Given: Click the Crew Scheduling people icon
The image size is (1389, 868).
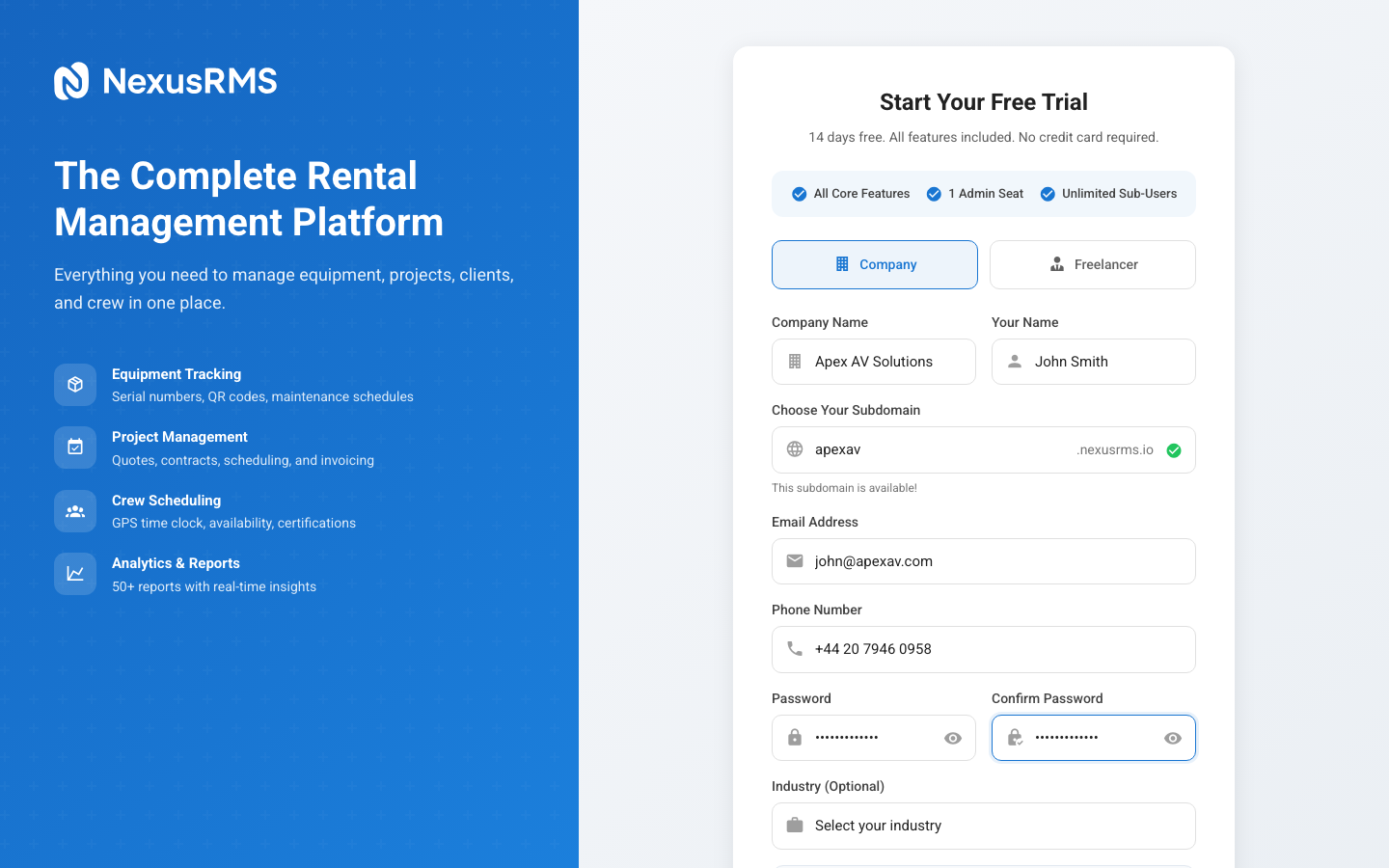Looking at the screenshot, I should click(75, 511).
